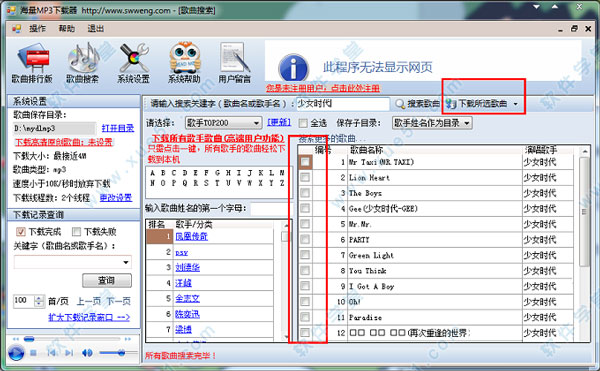Click the player play button
Image resolution: width=600 pixels, height=371 pixels.
click(16, 353)
